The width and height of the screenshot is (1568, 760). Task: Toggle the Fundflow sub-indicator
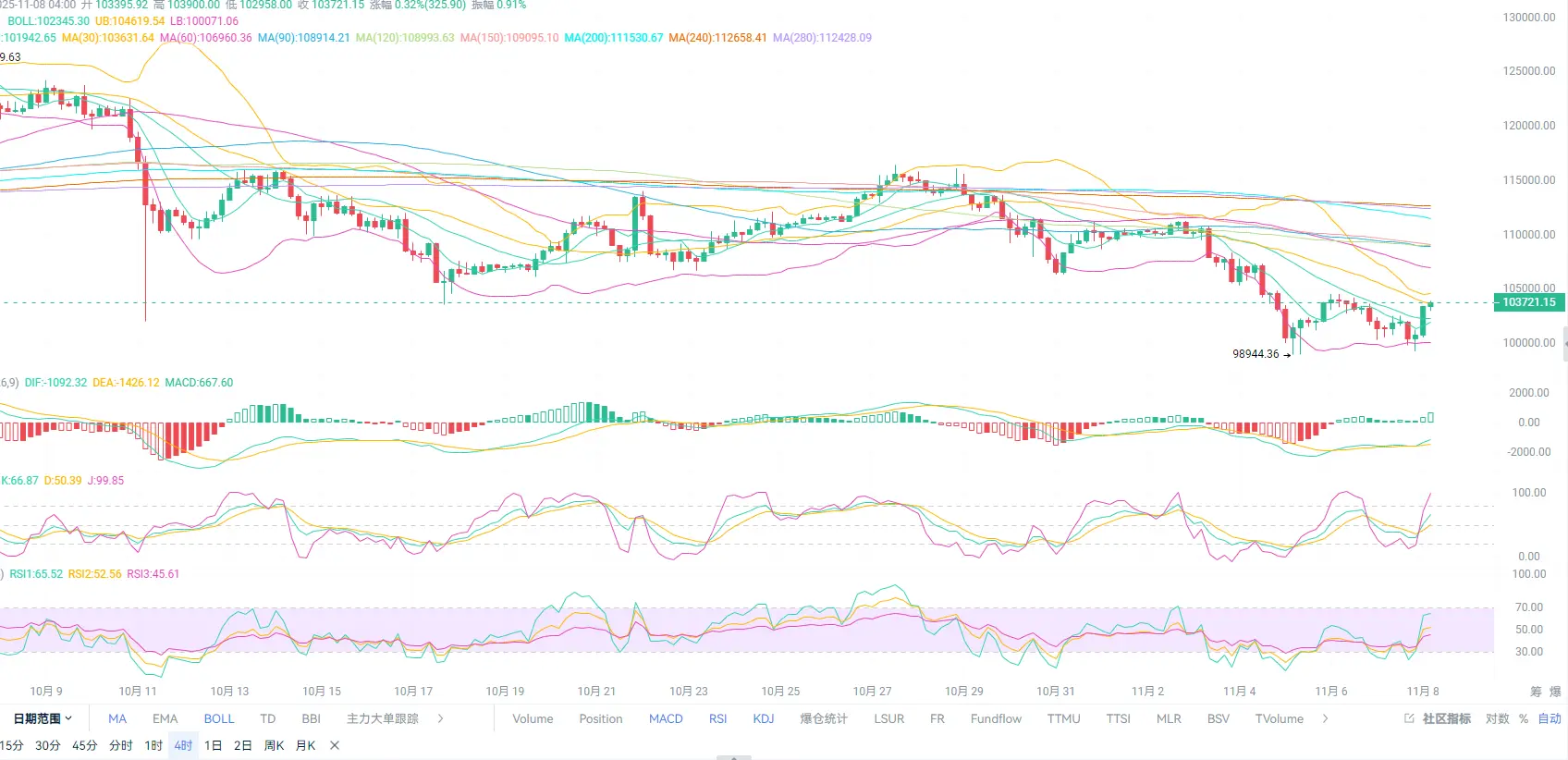[997, 718]
